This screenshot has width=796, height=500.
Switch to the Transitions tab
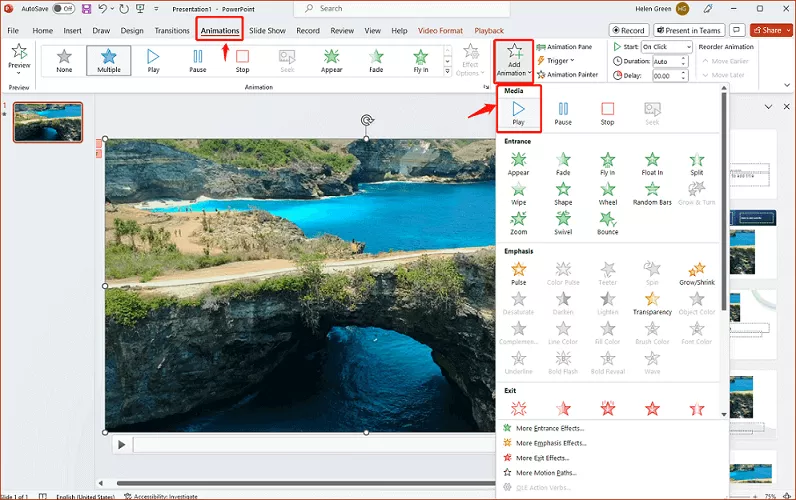coord(172,30)
